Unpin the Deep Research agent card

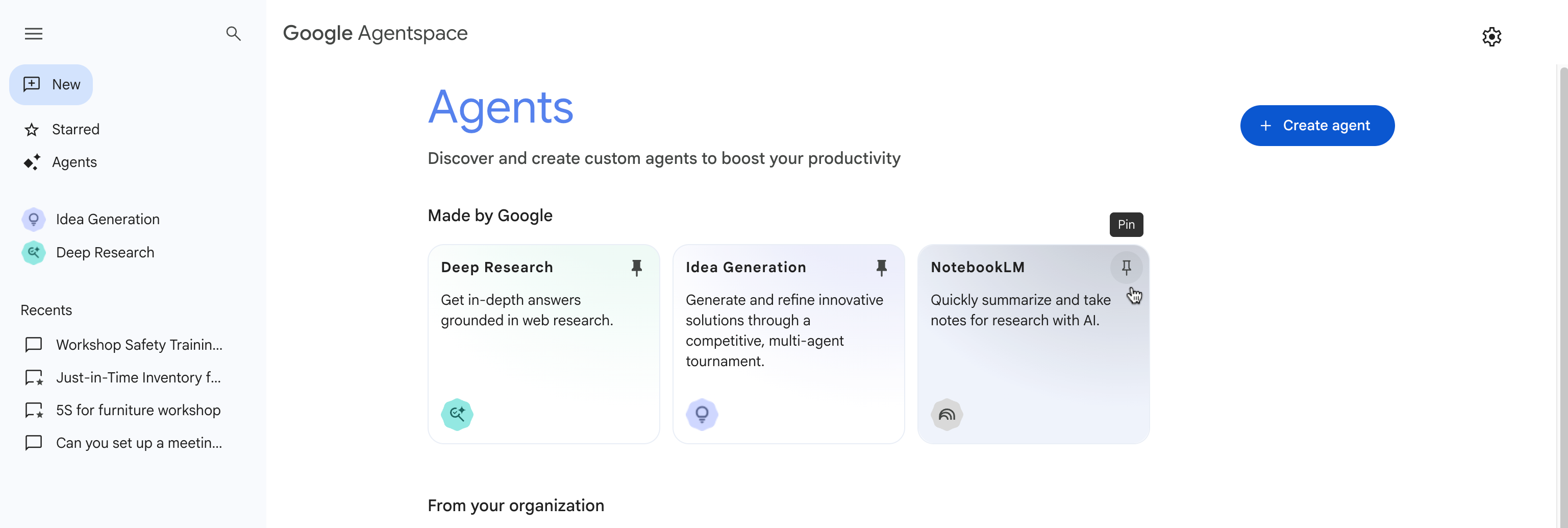click(636, 268)
